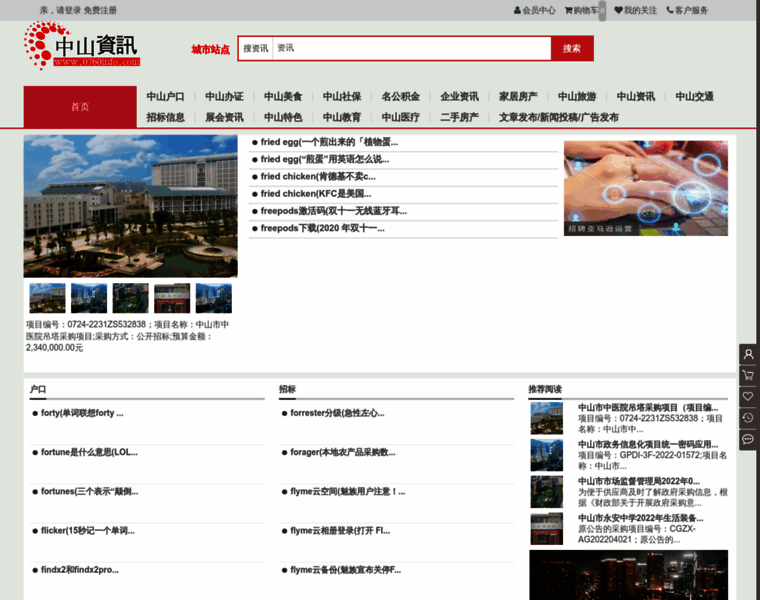This screenshot has height=600, width=760.
Task: Open the findx2和findx2pro article
Action: point(79,570)
